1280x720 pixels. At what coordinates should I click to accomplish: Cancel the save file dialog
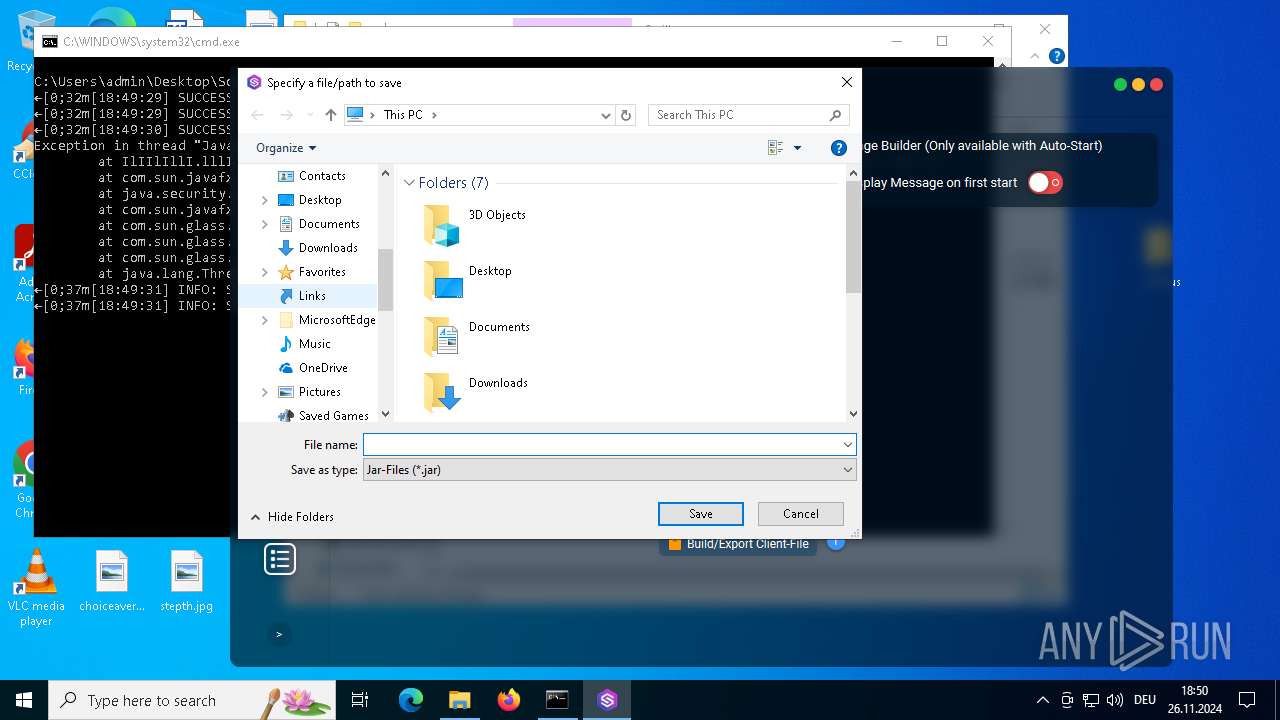800,514
